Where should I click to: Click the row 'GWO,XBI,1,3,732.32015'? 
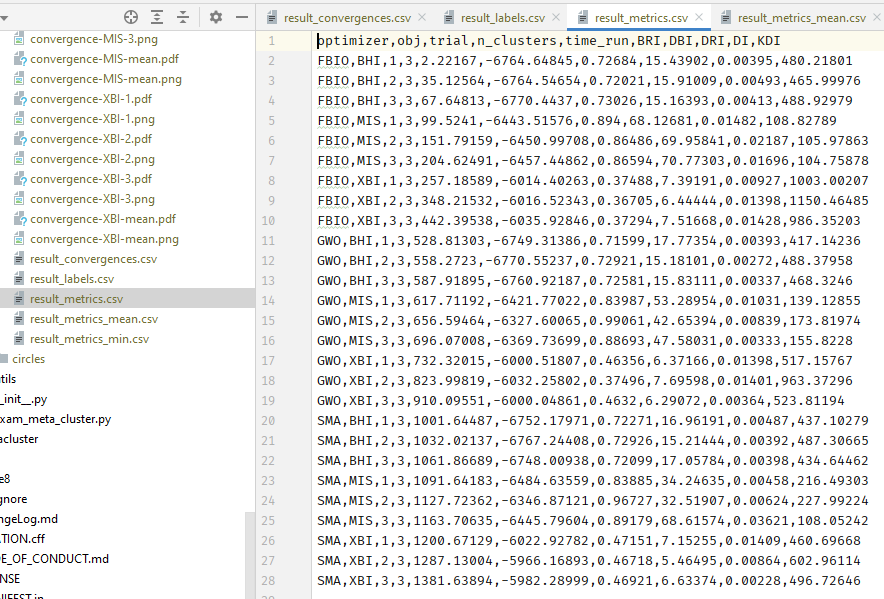pos(585,360)
